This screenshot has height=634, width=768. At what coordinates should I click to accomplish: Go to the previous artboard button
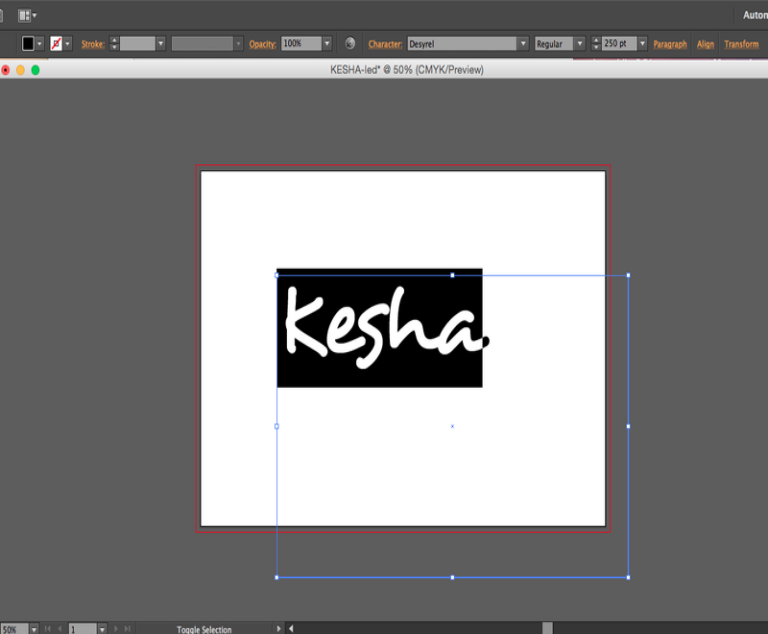pos(60,629)
